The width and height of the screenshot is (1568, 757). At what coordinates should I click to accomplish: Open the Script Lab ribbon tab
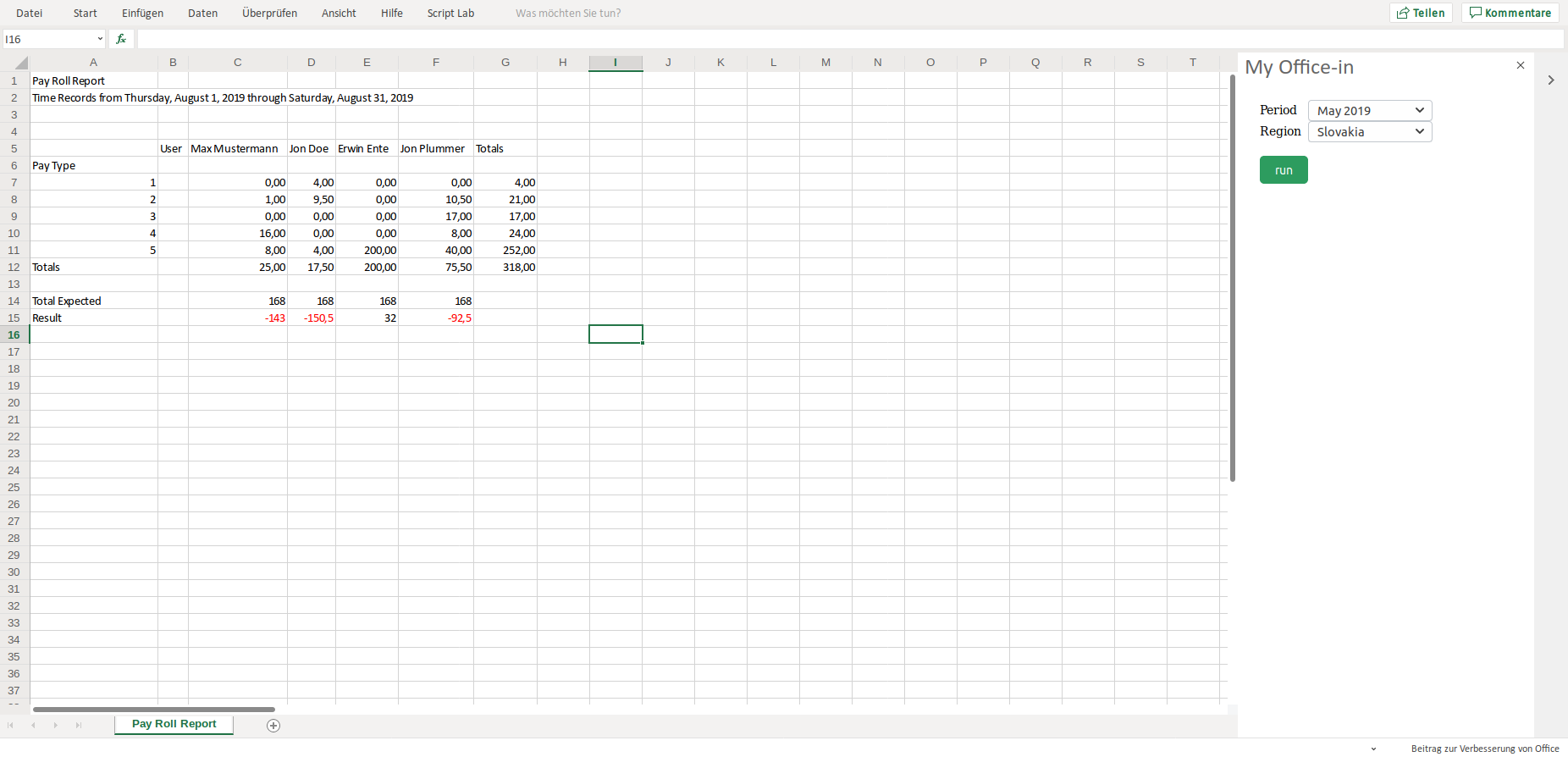451,13
